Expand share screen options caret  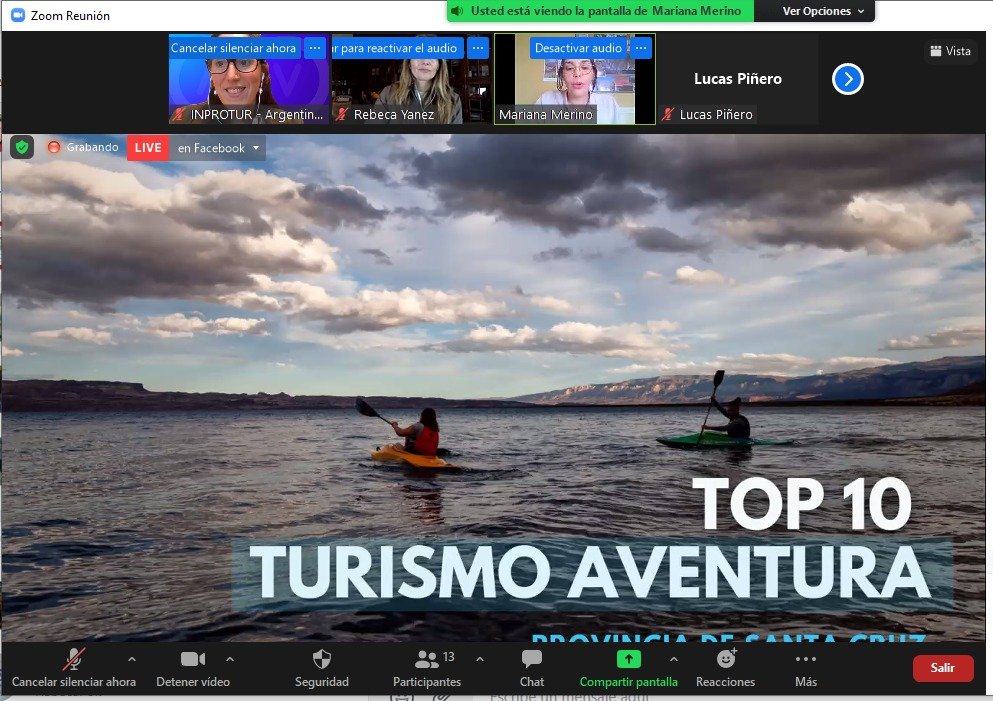click(x=674, y=659)
